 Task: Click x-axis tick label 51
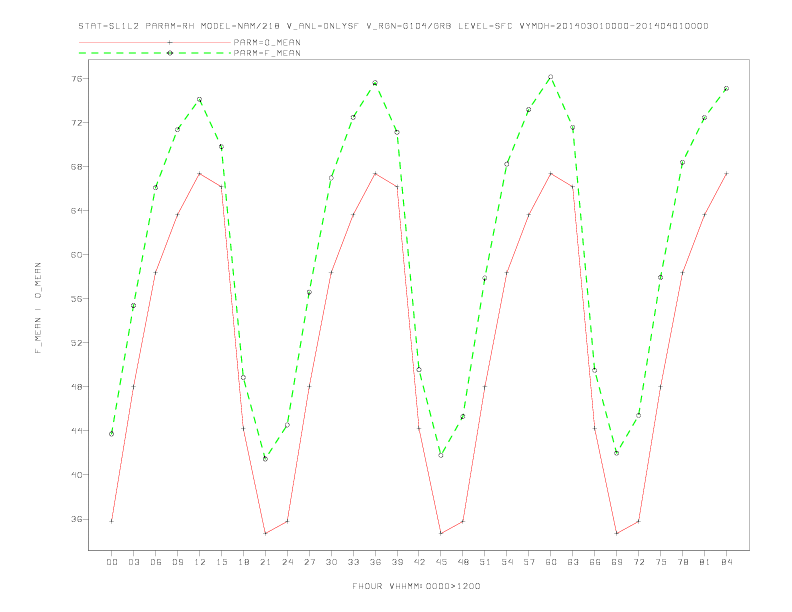point(485,562)
